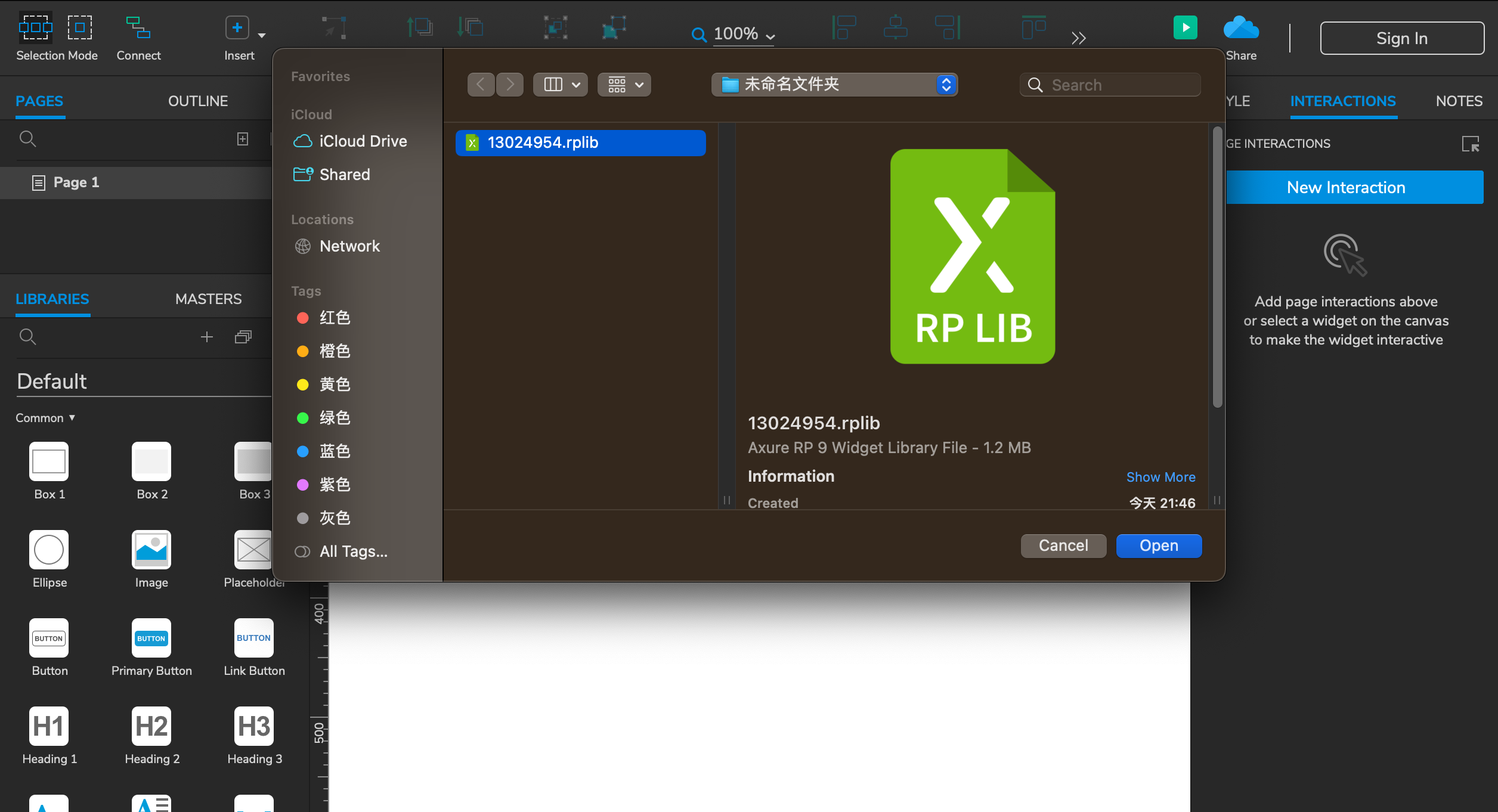Click the Ungroup icon in toolbar
The height and width of the screenshot is (812, 1498).
(614, 27)
